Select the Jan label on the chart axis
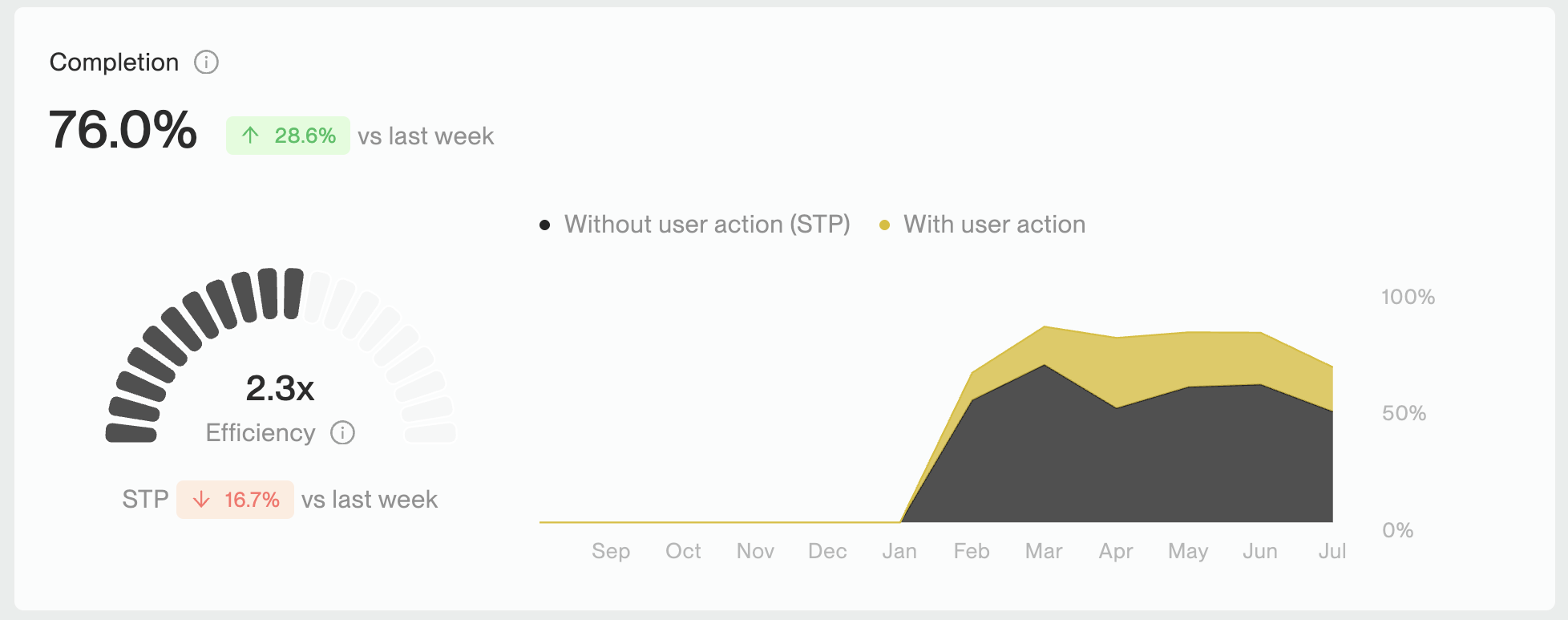Screen dimensions: 1568x620 (x=899, y=551)
